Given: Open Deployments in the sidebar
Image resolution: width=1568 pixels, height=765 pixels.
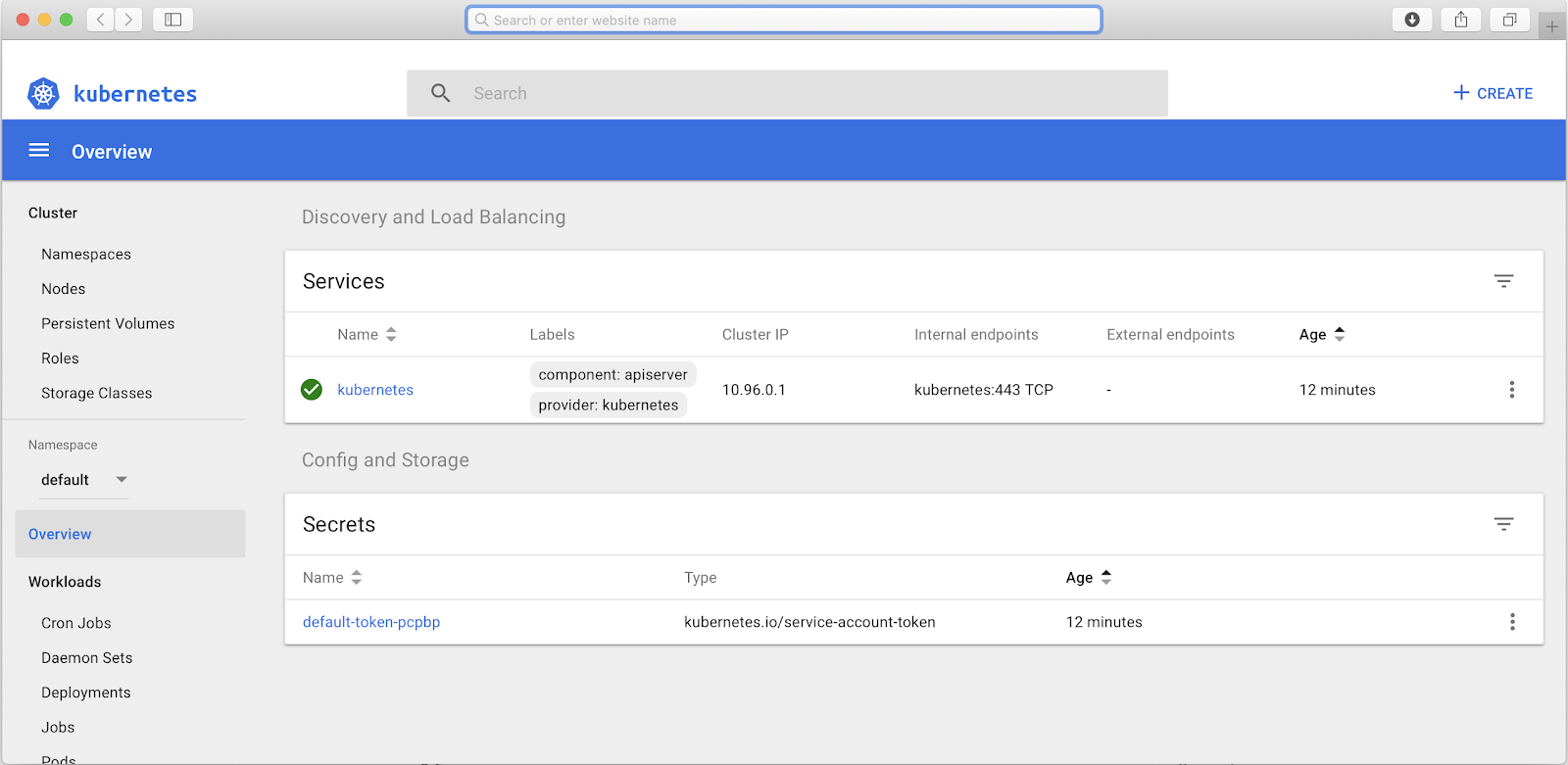Looking at the screenshot, I should tap(86, 693).
